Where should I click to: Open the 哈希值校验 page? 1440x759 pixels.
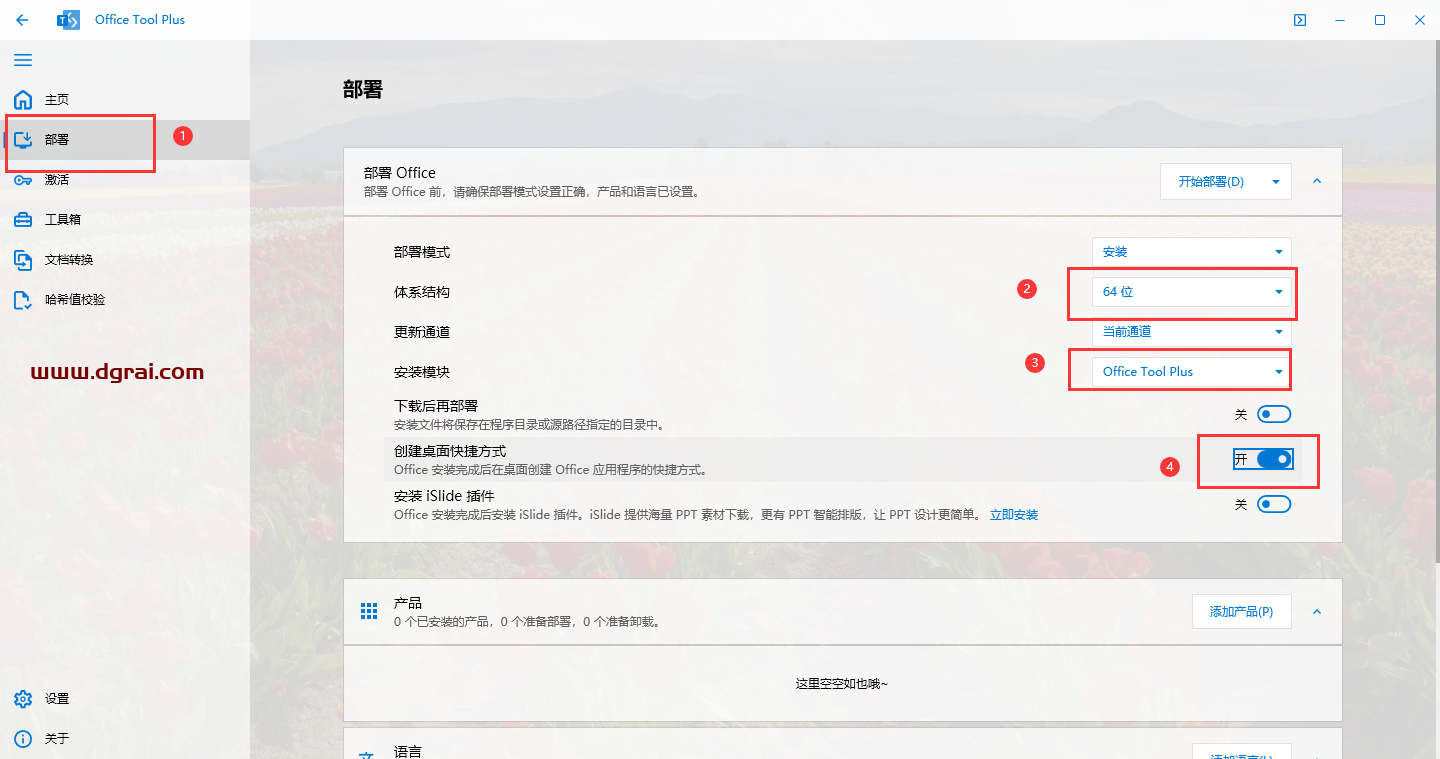125,300
